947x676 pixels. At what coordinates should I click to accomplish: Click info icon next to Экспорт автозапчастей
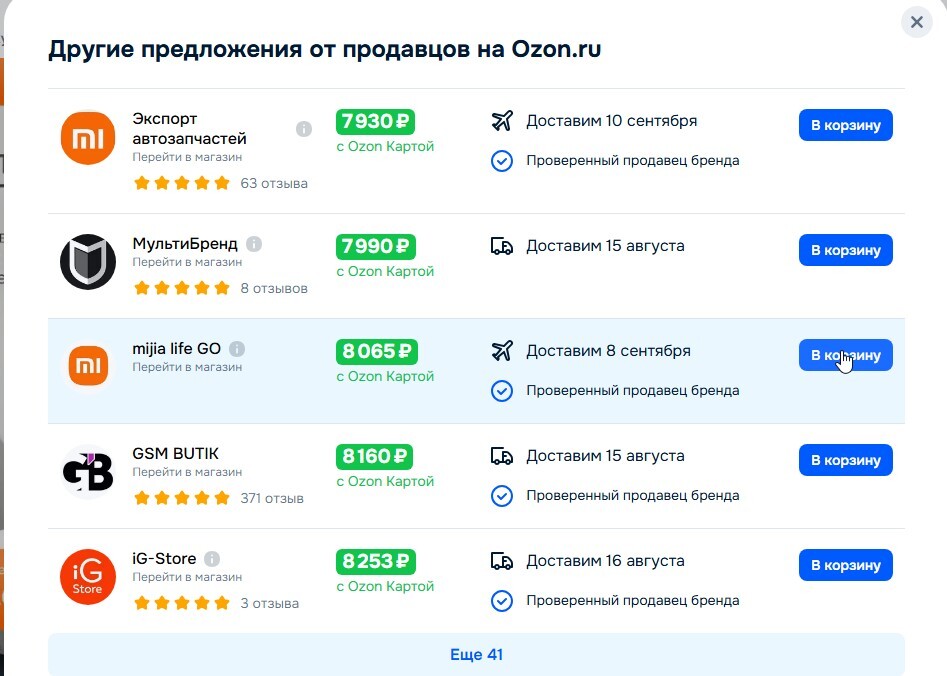304,129
